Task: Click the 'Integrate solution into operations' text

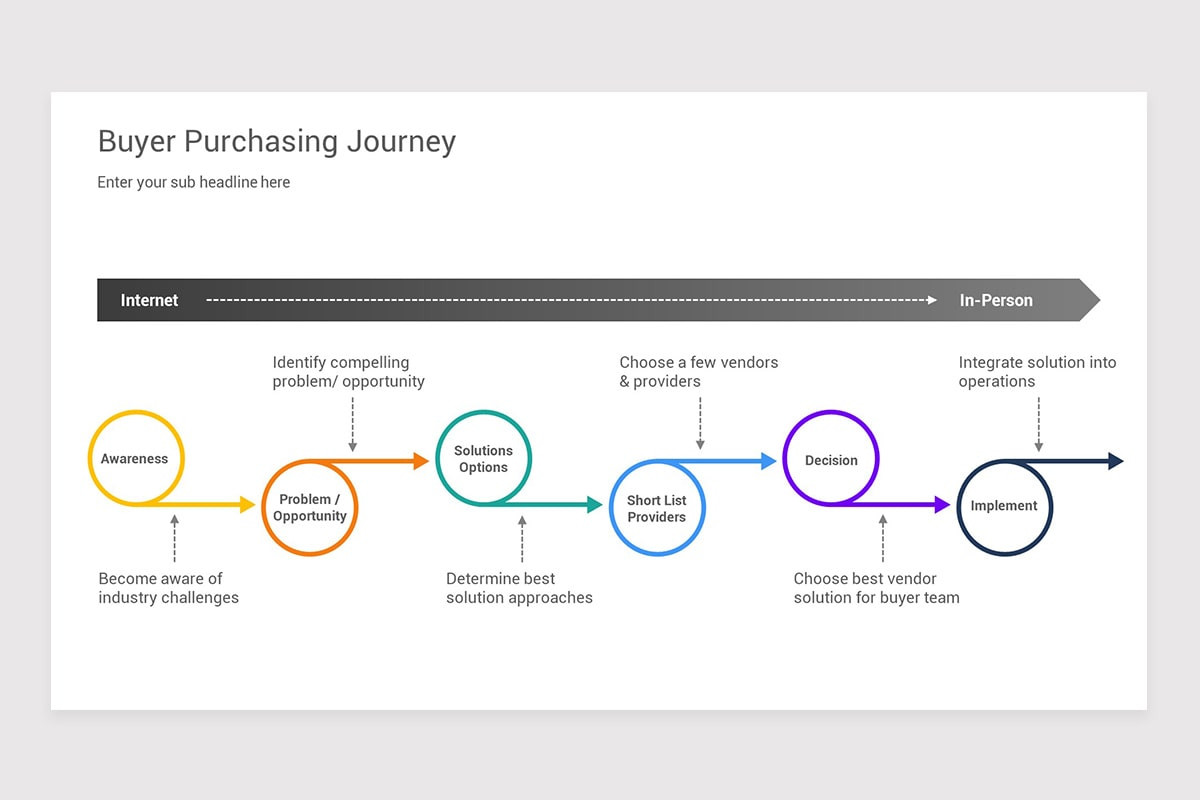Action: 1038,372
